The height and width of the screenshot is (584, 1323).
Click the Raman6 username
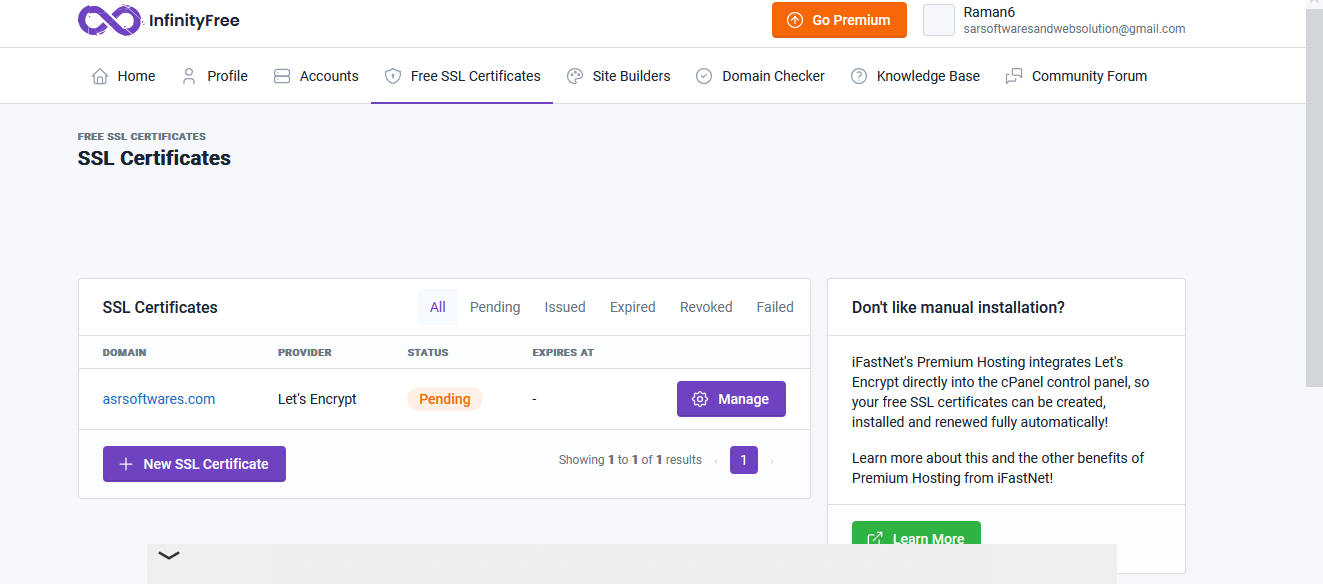[x=989, y=12]
